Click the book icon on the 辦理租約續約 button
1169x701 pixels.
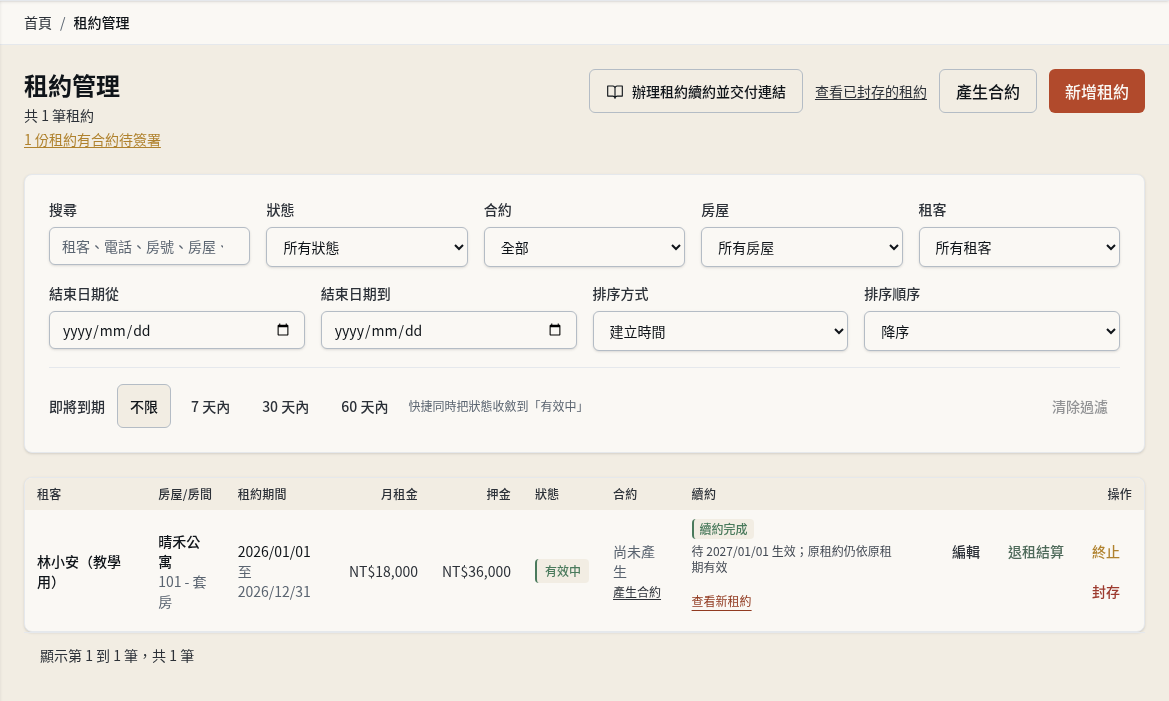[615, 92]
